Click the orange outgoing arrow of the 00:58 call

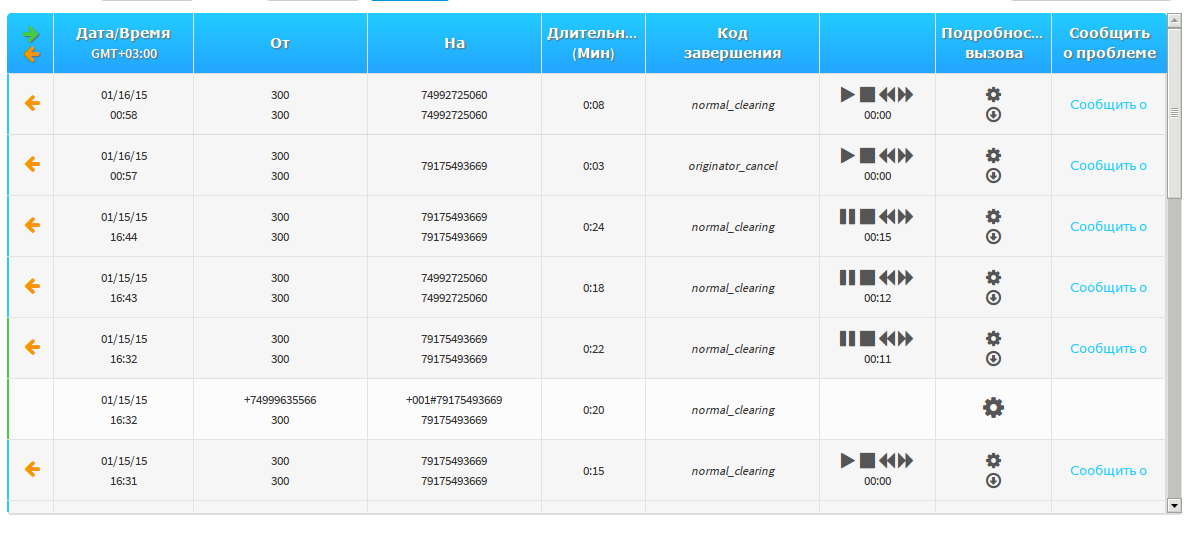pyautogui.click(x=31, y=103)
